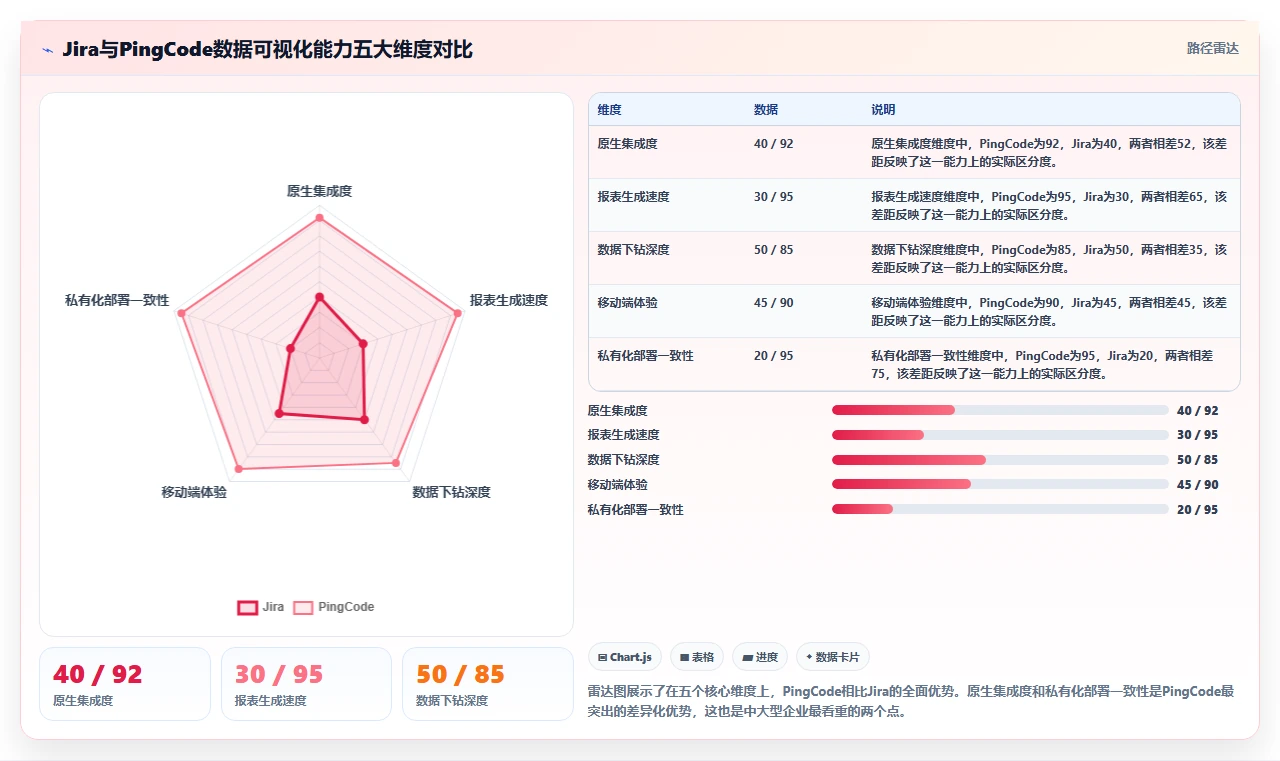Click the 两者相差52 description cell
1280x761 pixels.
[x=1049, y=152]
